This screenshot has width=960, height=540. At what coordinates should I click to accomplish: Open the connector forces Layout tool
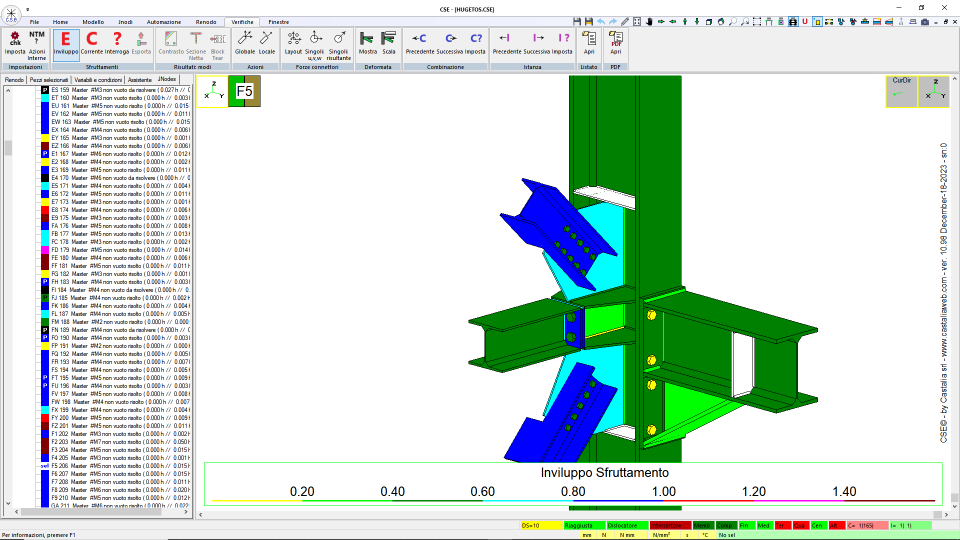[x=293, y=43]
